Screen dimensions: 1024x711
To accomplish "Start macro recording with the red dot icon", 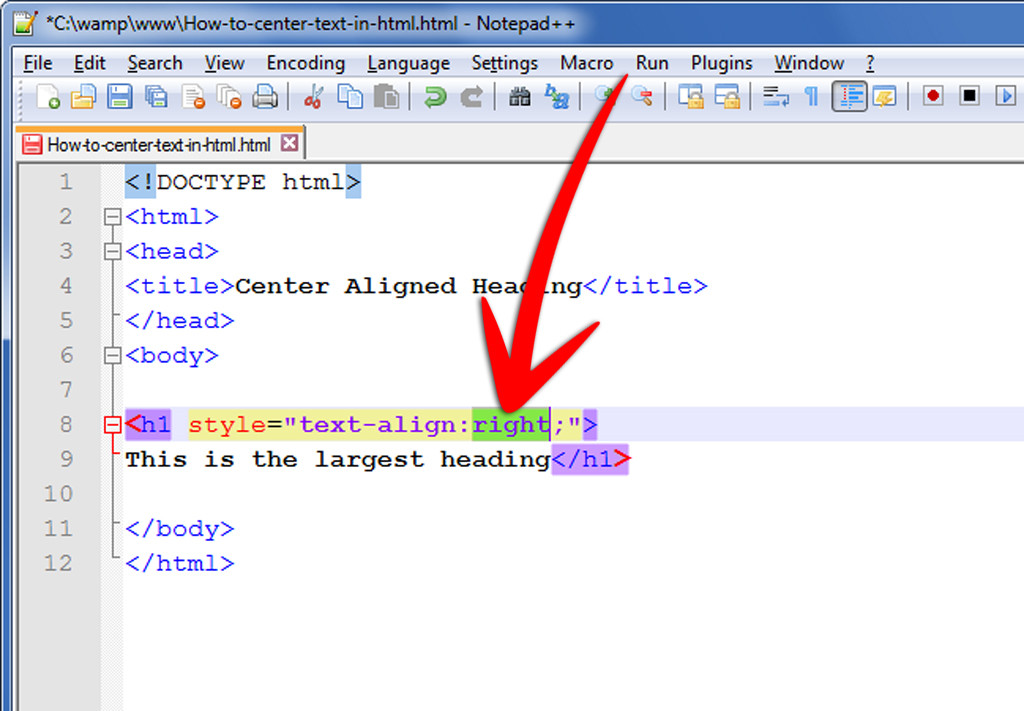I will pos(933,96).
